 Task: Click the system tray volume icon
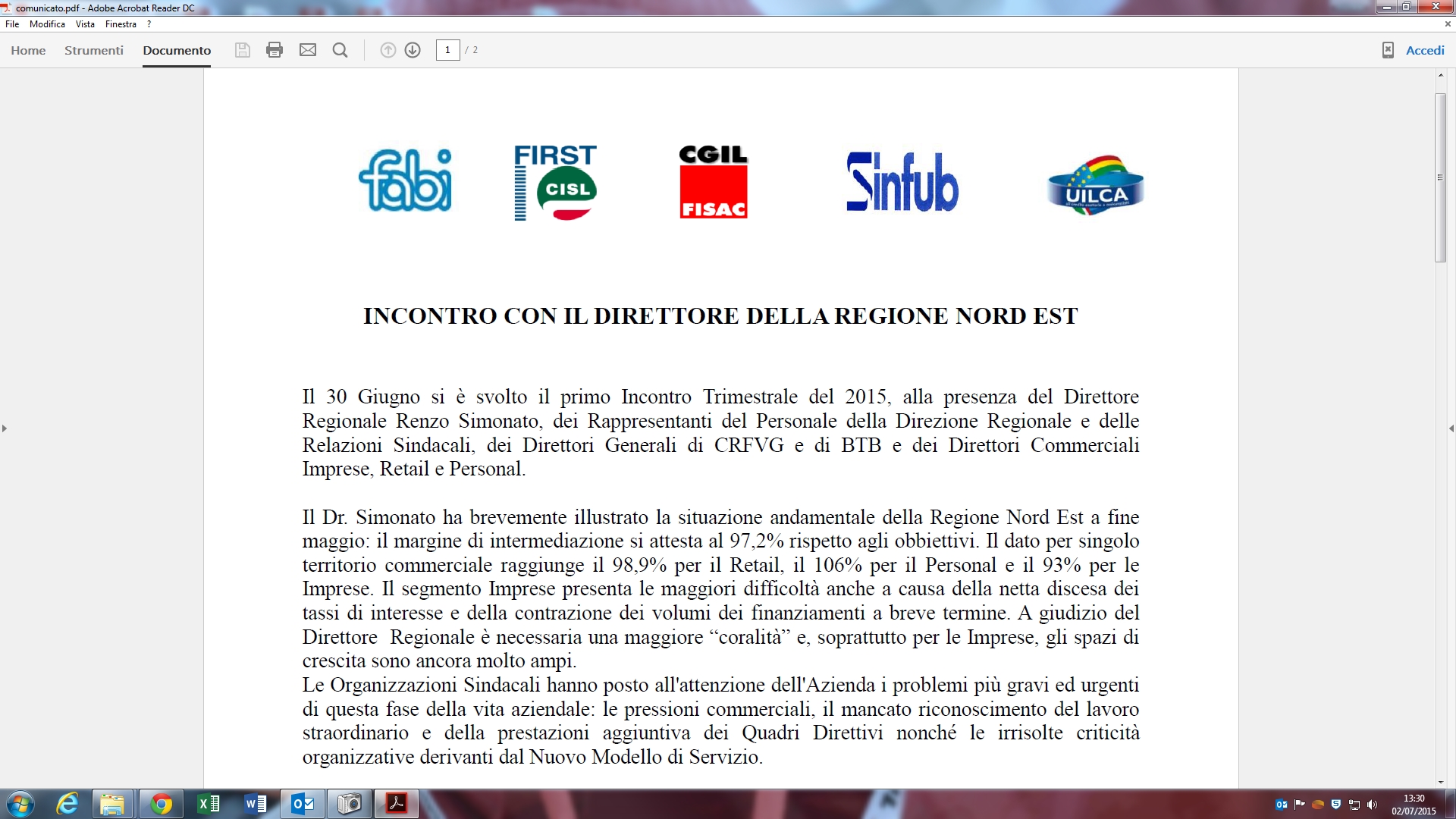[x=1372, y=805]
